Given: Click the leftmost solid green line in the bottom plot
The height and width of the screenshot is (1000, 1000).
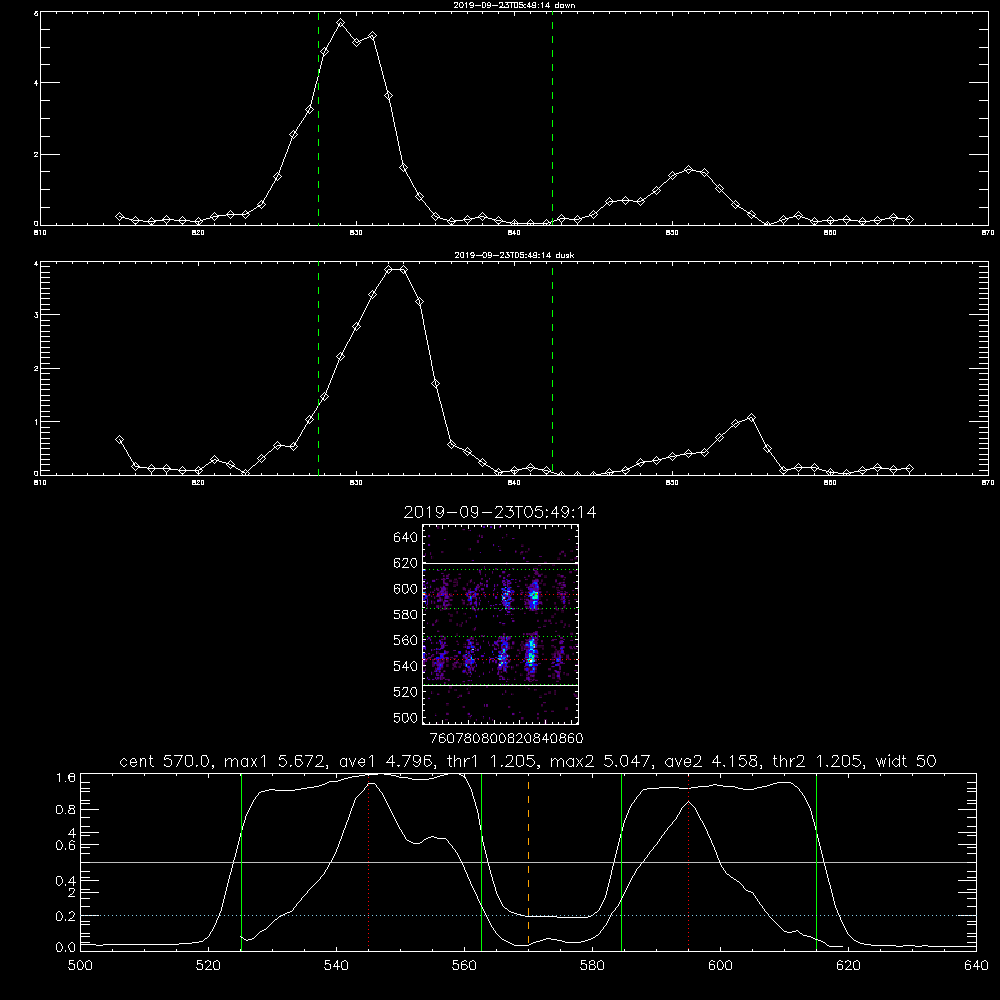Looking at the screenshot, I should click(241, 861).
